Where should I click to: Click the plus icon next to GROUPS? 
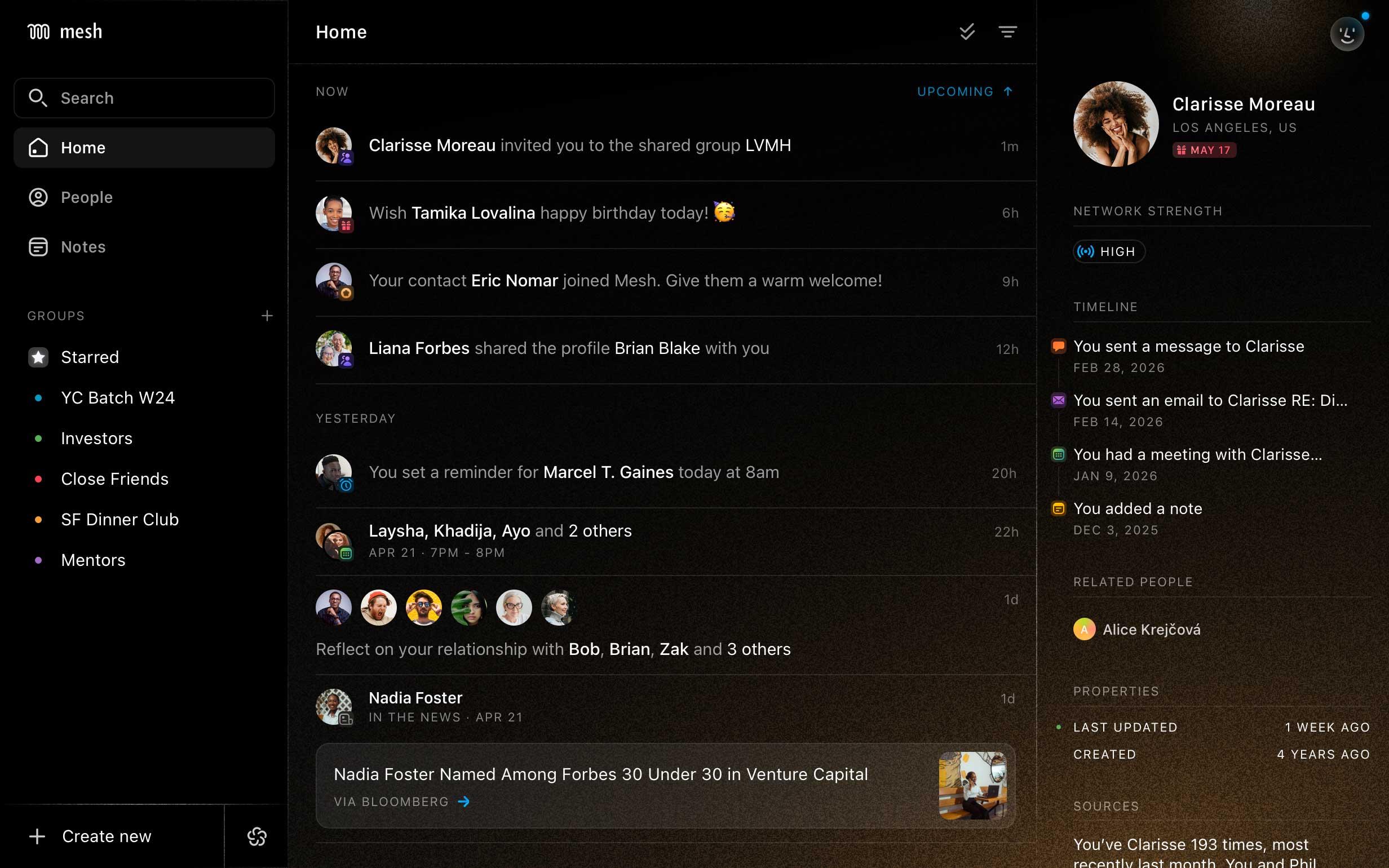tap(267, 315)
